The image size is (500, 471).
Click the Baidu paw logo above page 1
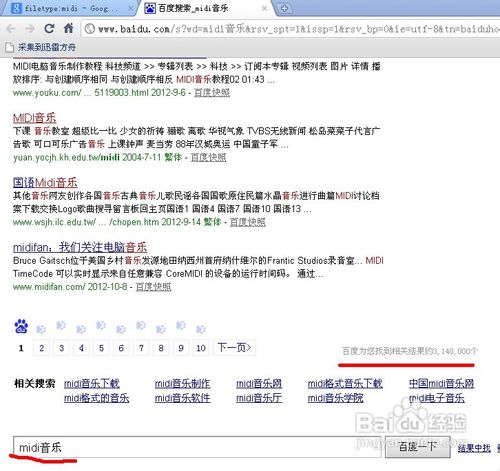21,326
